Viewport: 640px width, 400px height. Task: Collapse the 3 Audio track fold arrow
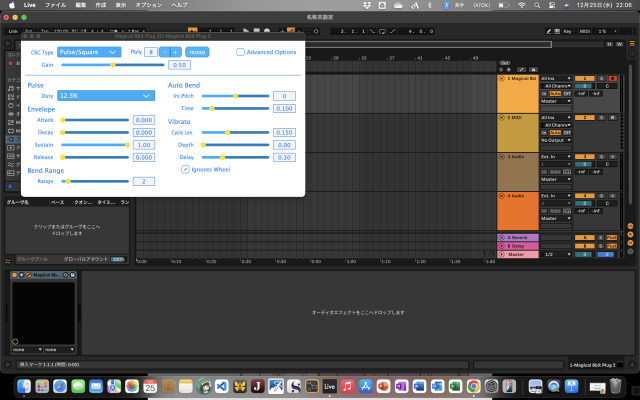(x=503, y=157)
